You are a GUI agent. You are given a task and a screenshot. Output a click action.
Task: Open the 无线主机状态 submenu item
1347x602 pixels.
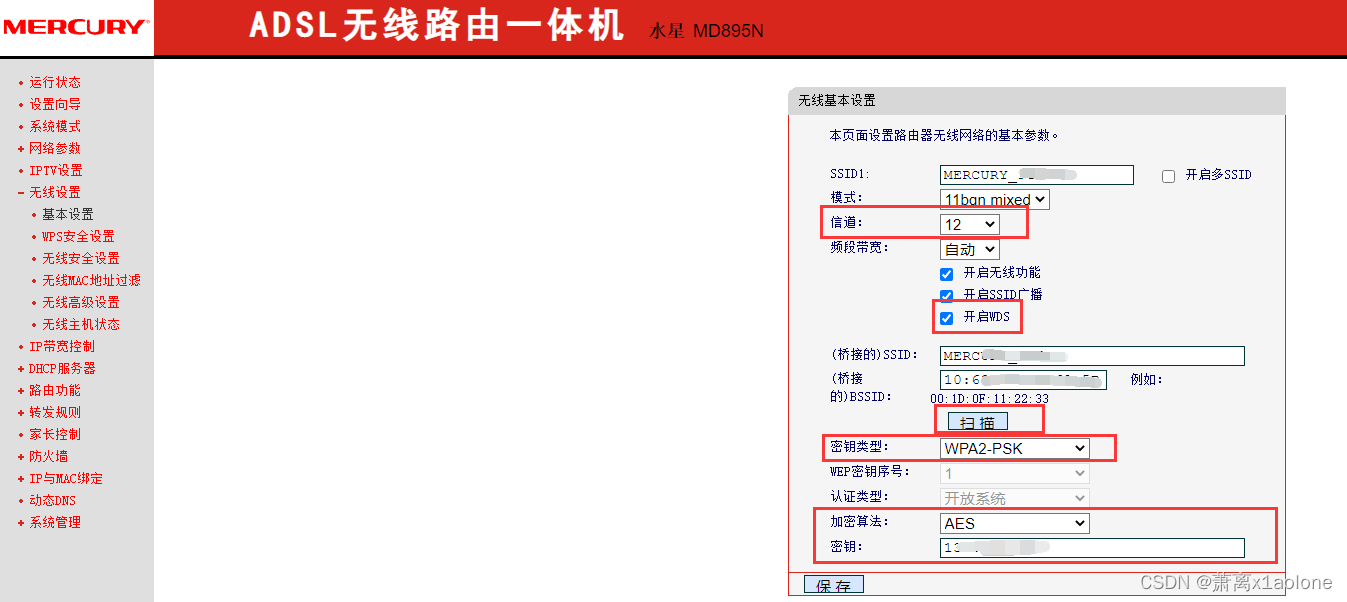coord(81,324)
